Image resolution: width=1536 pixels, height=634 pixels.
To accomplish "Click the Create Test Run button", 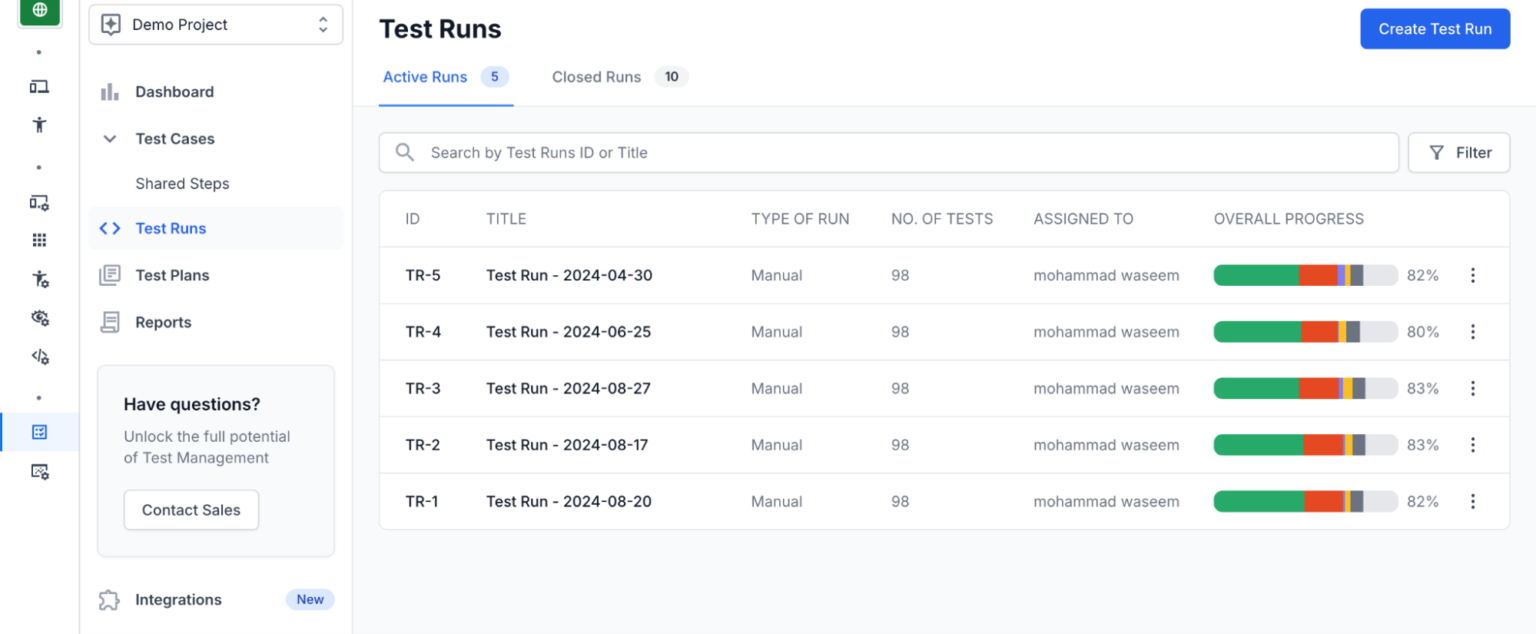I will click(x=1434, y=28).
